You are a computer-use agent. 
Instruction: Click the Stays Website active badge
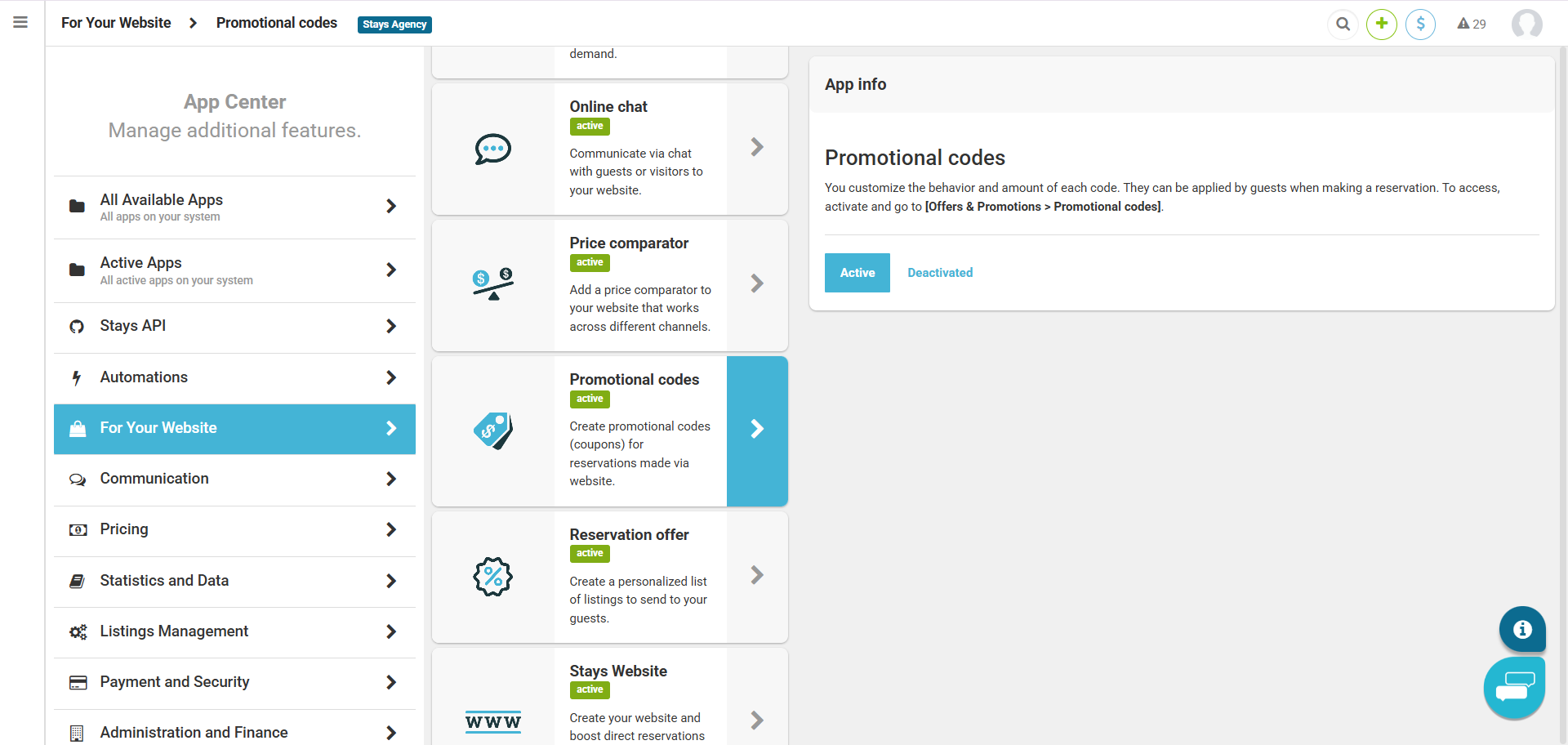pos(590,690)
